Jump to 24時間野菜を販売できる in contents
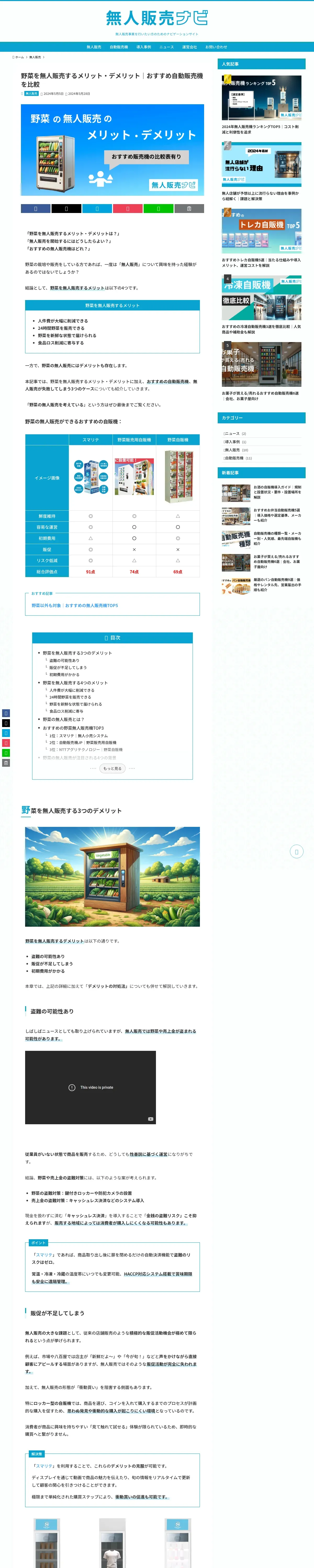Image resolution: width=314 pixels, height=1568 pixels. point(70,697)
